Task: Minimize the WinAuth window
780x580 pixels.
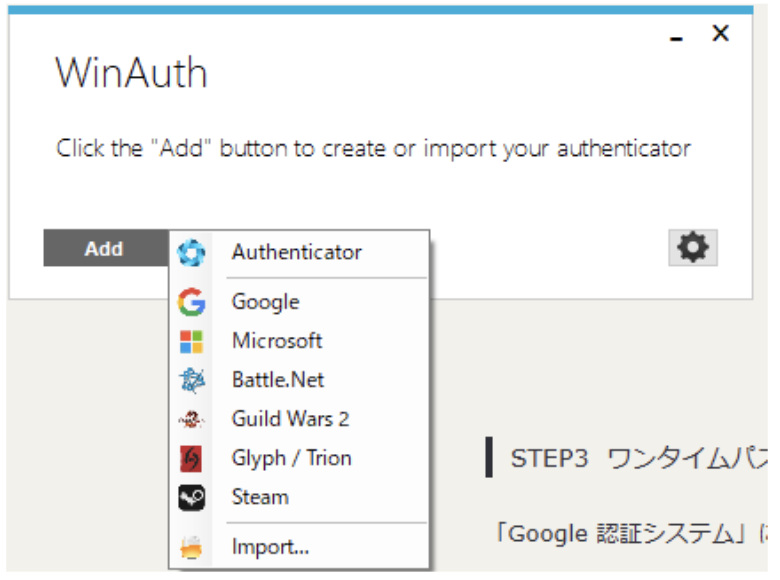Action: tap(676, 38)
